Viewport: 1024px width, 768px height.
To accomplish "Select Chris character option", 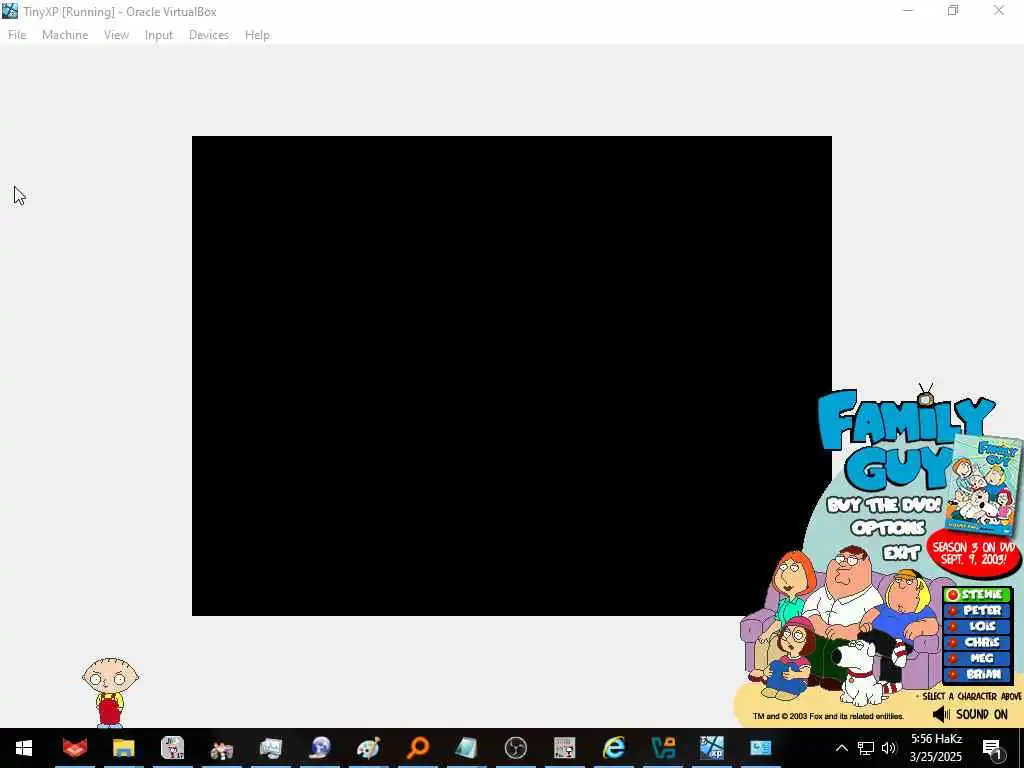I will (x=978, y=643).
